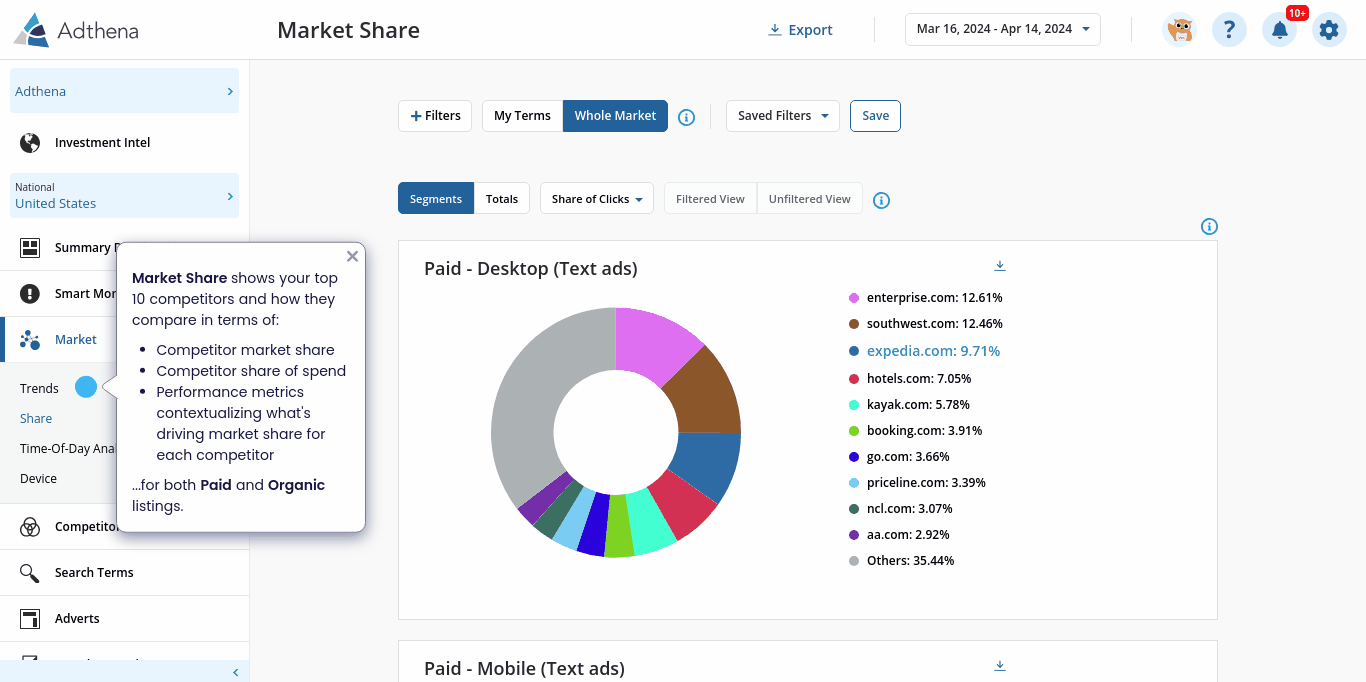The image size is (1366, 682).
Task: Download the Paid - Desktop chart
Action: pos(1000,266)
